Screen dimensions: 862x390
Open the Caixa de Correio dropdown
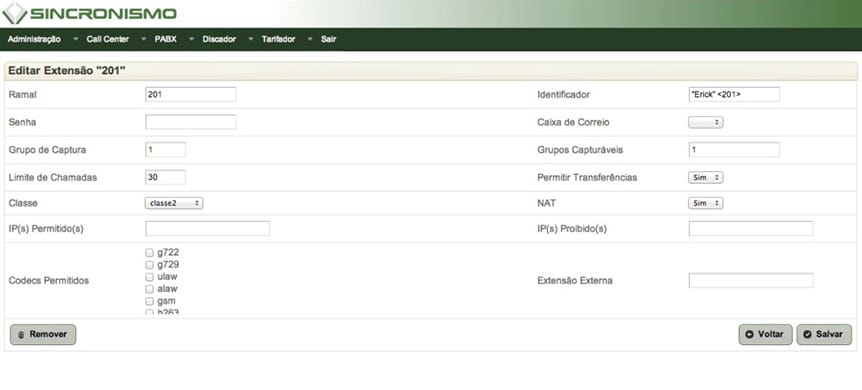[705, 122]
